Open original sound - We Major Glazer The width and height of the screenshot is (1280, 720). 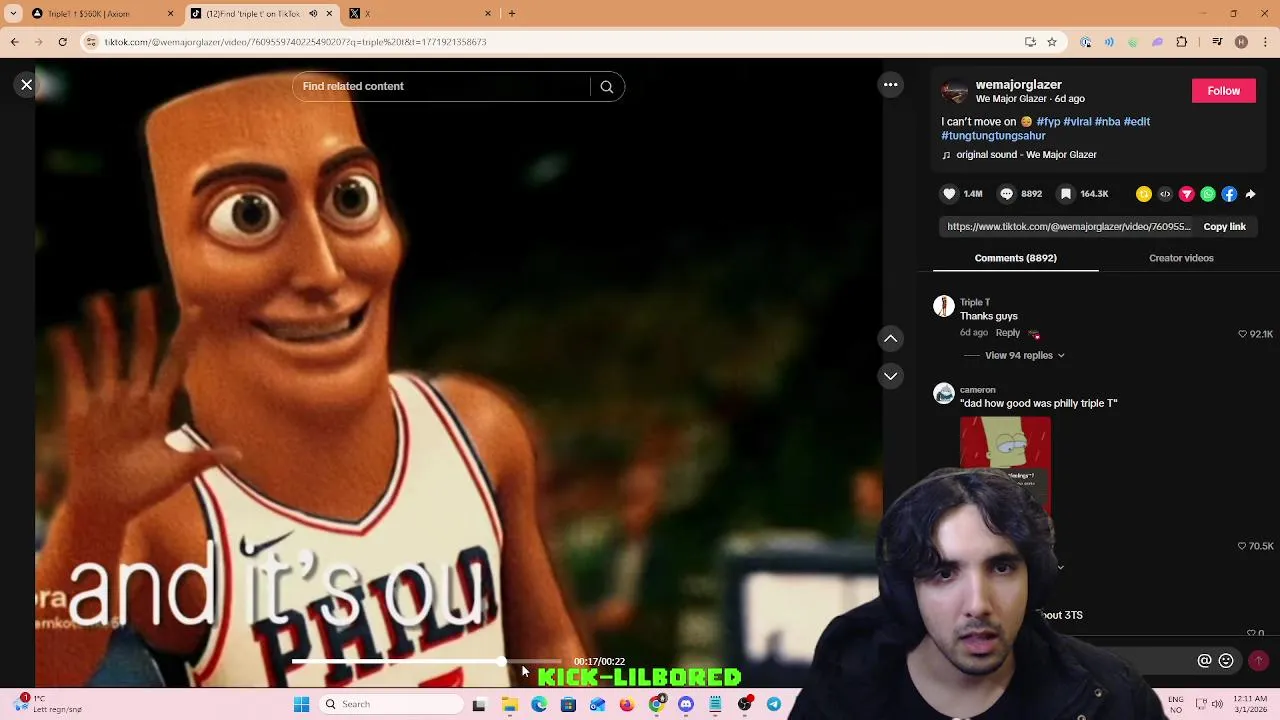[1026, 155]
